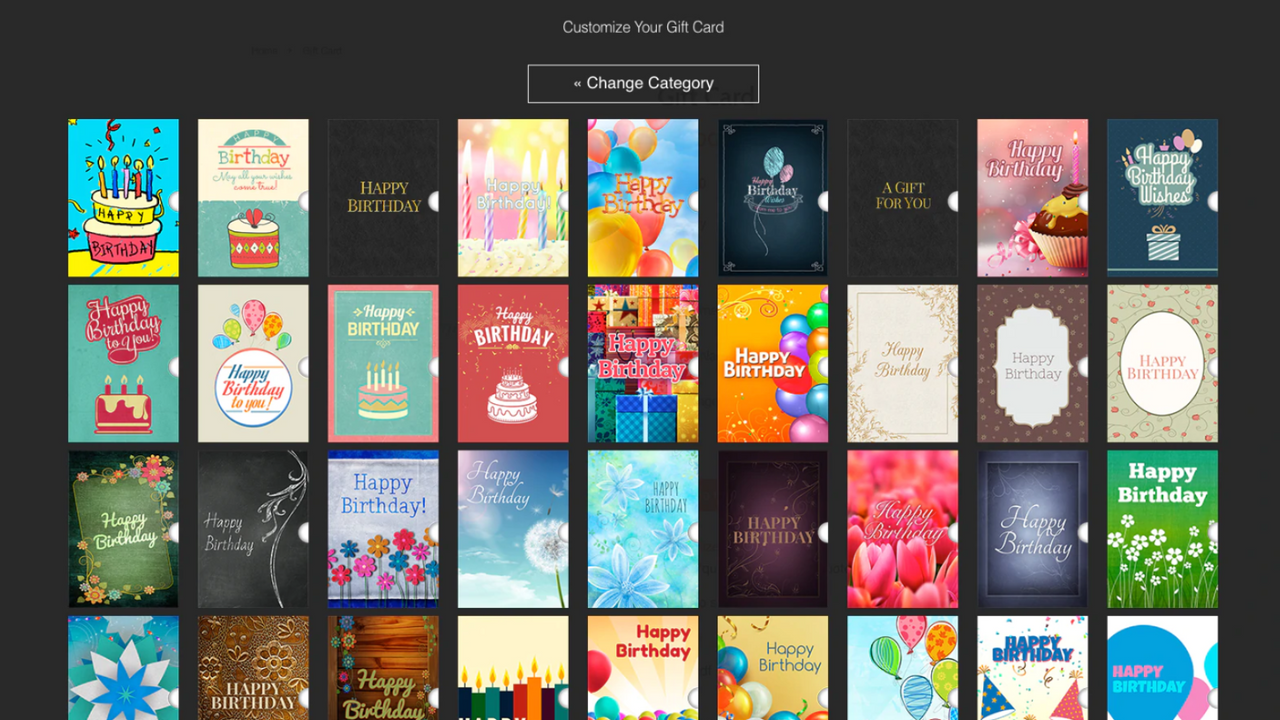This screenshot has width=1280, height=720.
Task: Select the stacked gift boxes birthday card
Action: point(643,363)
